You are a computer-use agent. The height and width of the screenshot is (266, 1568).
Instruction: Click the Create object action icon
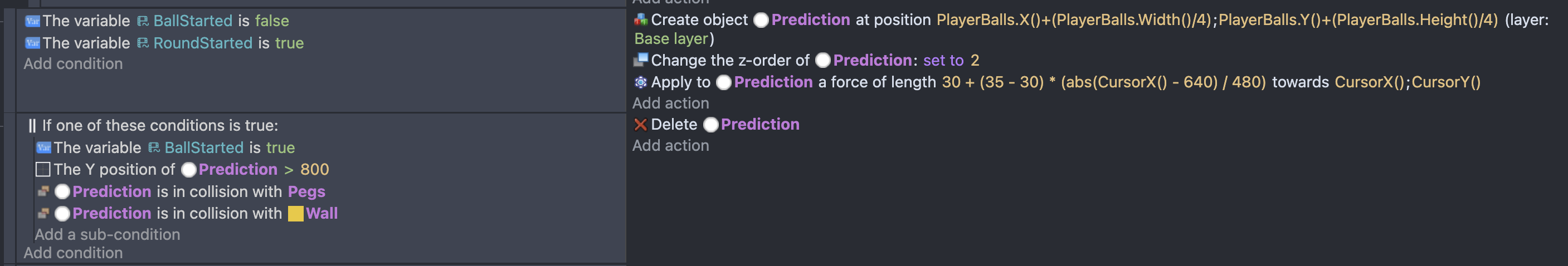coord(640,20)
